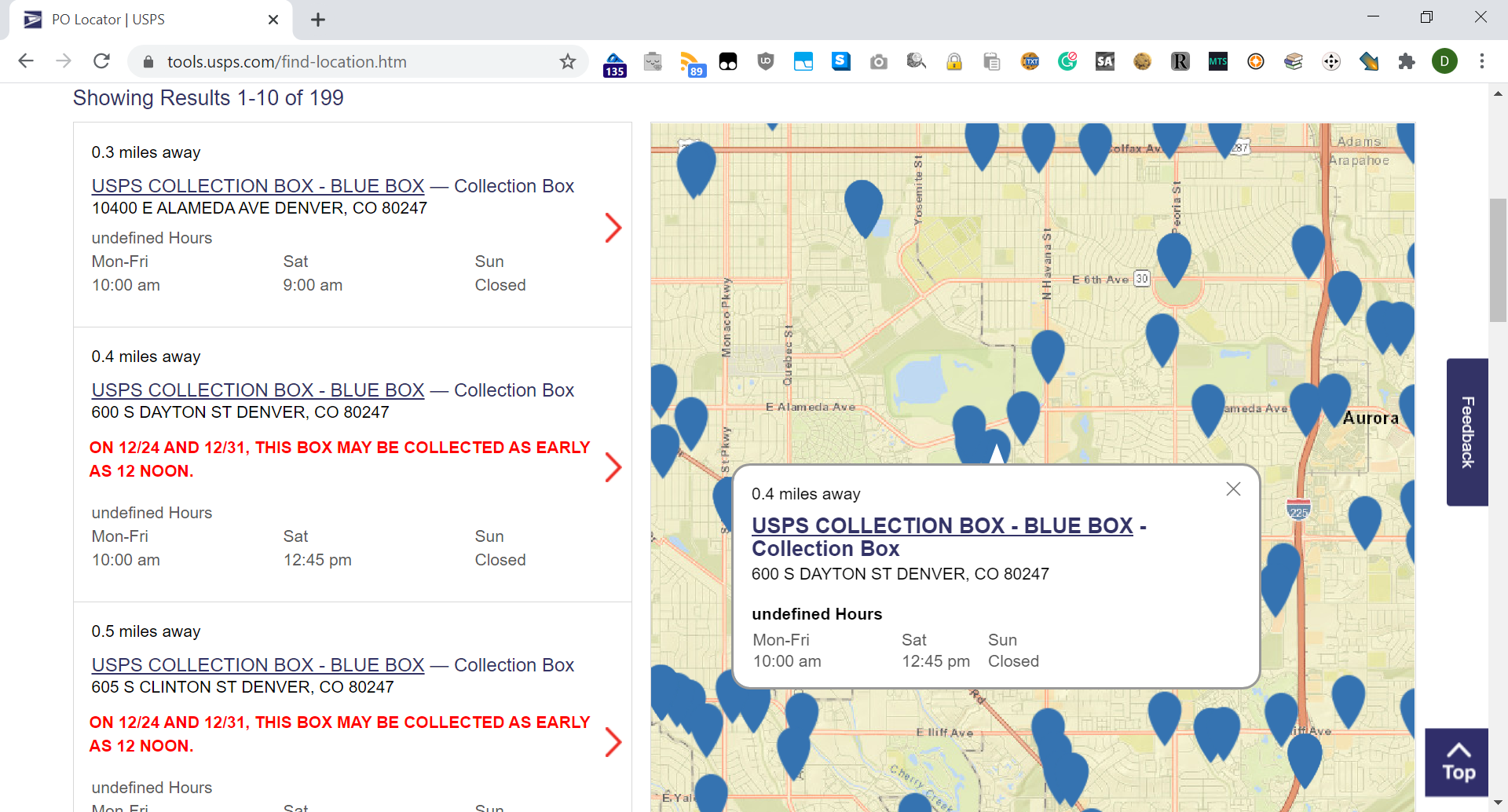Open the 10400 E Alameda Ave collection box link
Viewport: 1508px width, 812px height.
pyautogui.click(x=258, y=186)
